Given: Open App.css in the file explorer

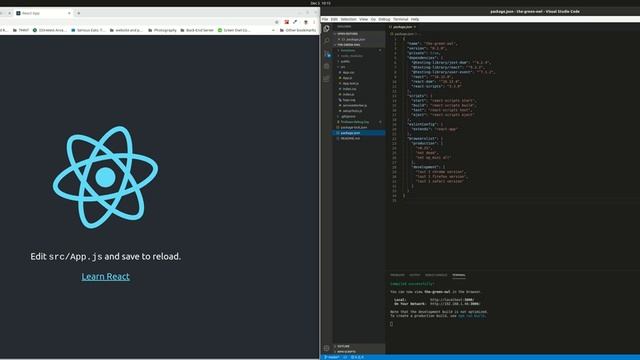Looking at the screenshot, I should [359, 73].
